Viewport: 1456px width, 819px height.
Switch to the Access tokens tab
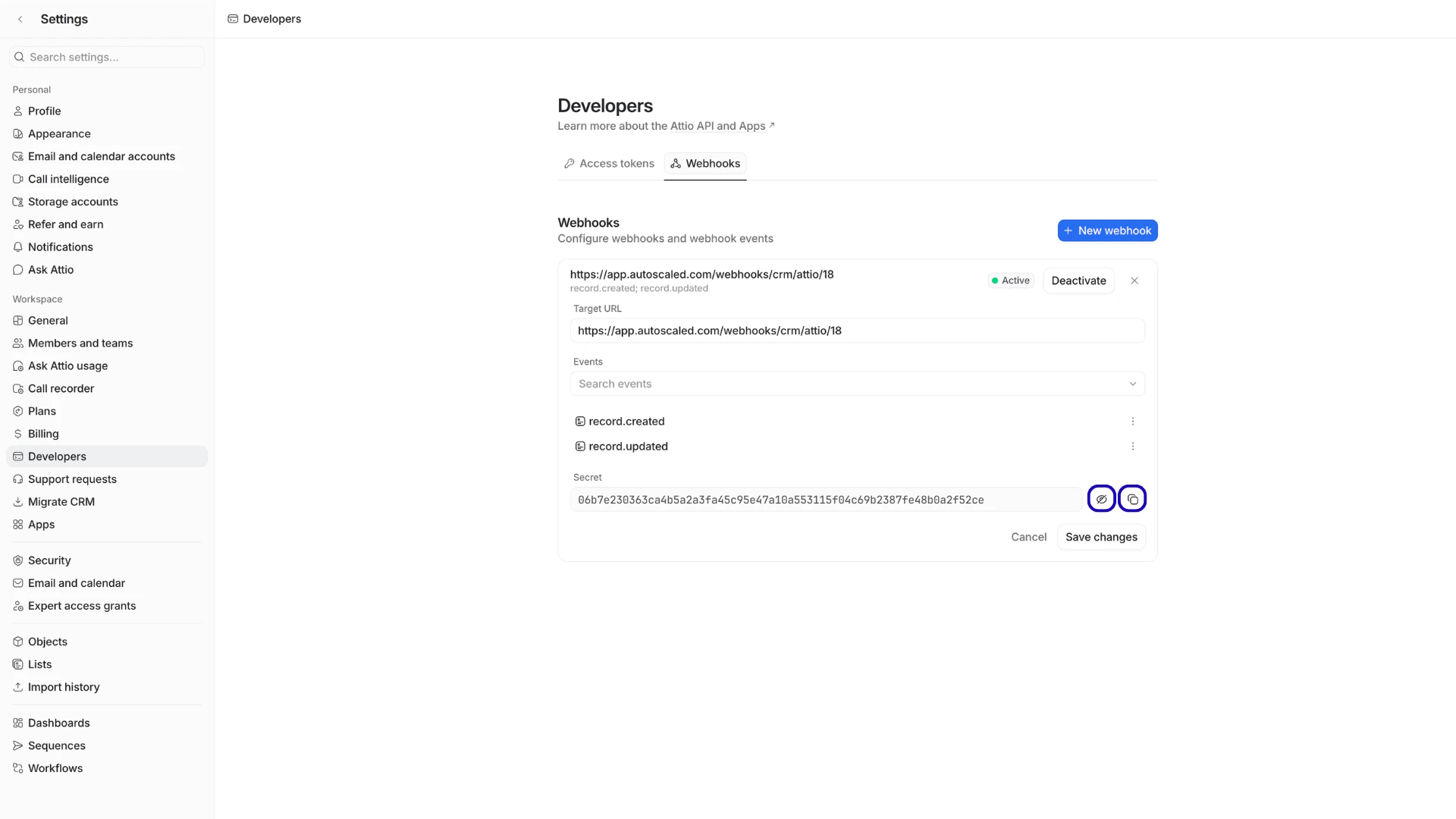pos(609,163)
